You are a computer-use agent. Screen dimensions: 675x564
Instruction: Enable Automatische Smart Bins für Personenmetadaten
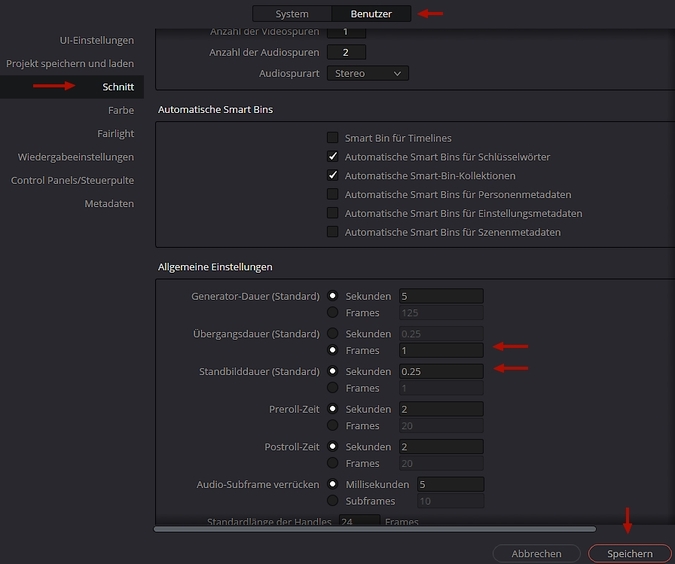[333, 194]
